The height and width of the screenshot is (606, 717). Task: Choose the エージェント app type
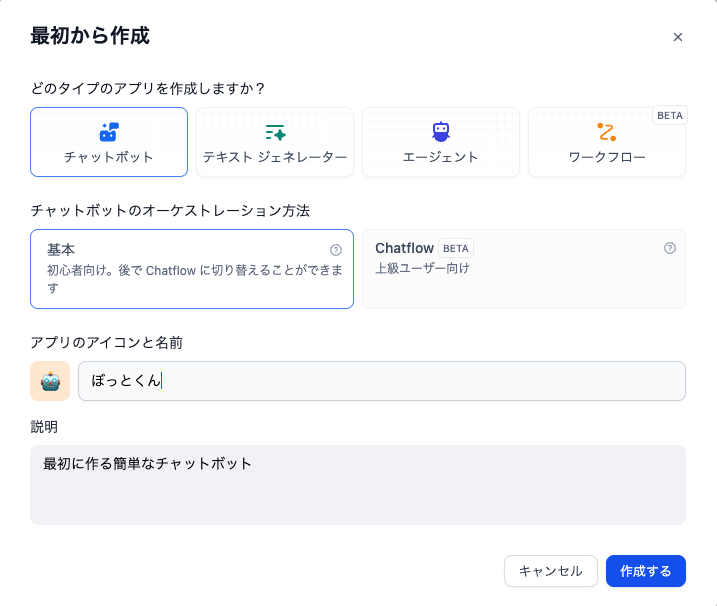pyautogui.click(x=441, y=142)
